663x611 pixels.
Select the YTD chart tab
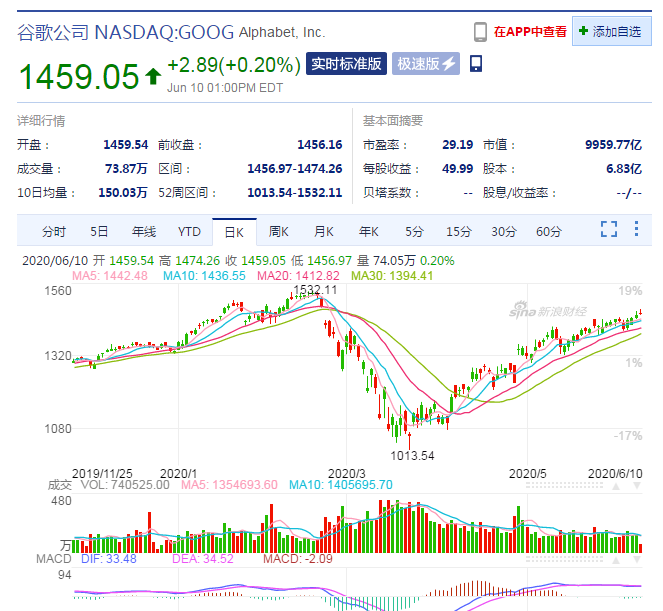point(189,232)
